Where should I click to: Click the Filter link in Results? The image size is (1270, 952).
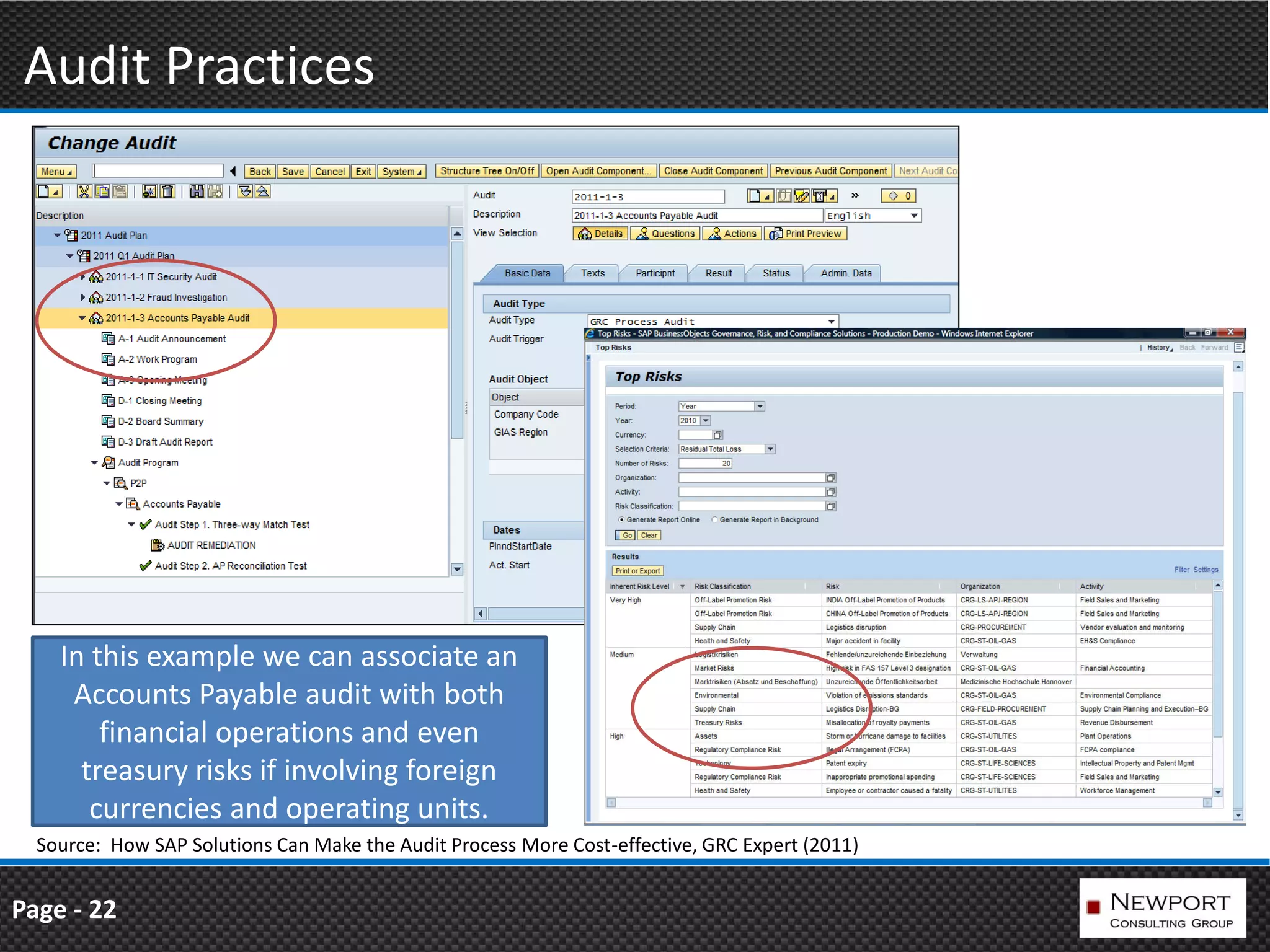point(1181,570)
